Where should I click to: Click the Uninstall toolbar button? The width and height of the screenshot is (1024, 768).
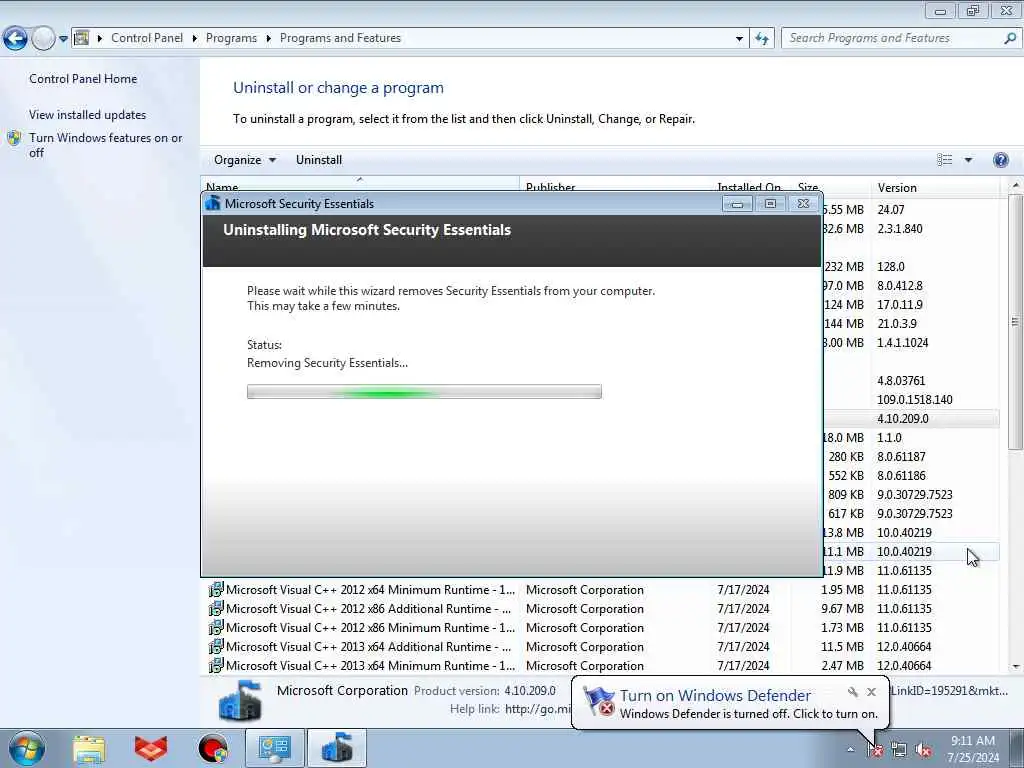point(319,160)
